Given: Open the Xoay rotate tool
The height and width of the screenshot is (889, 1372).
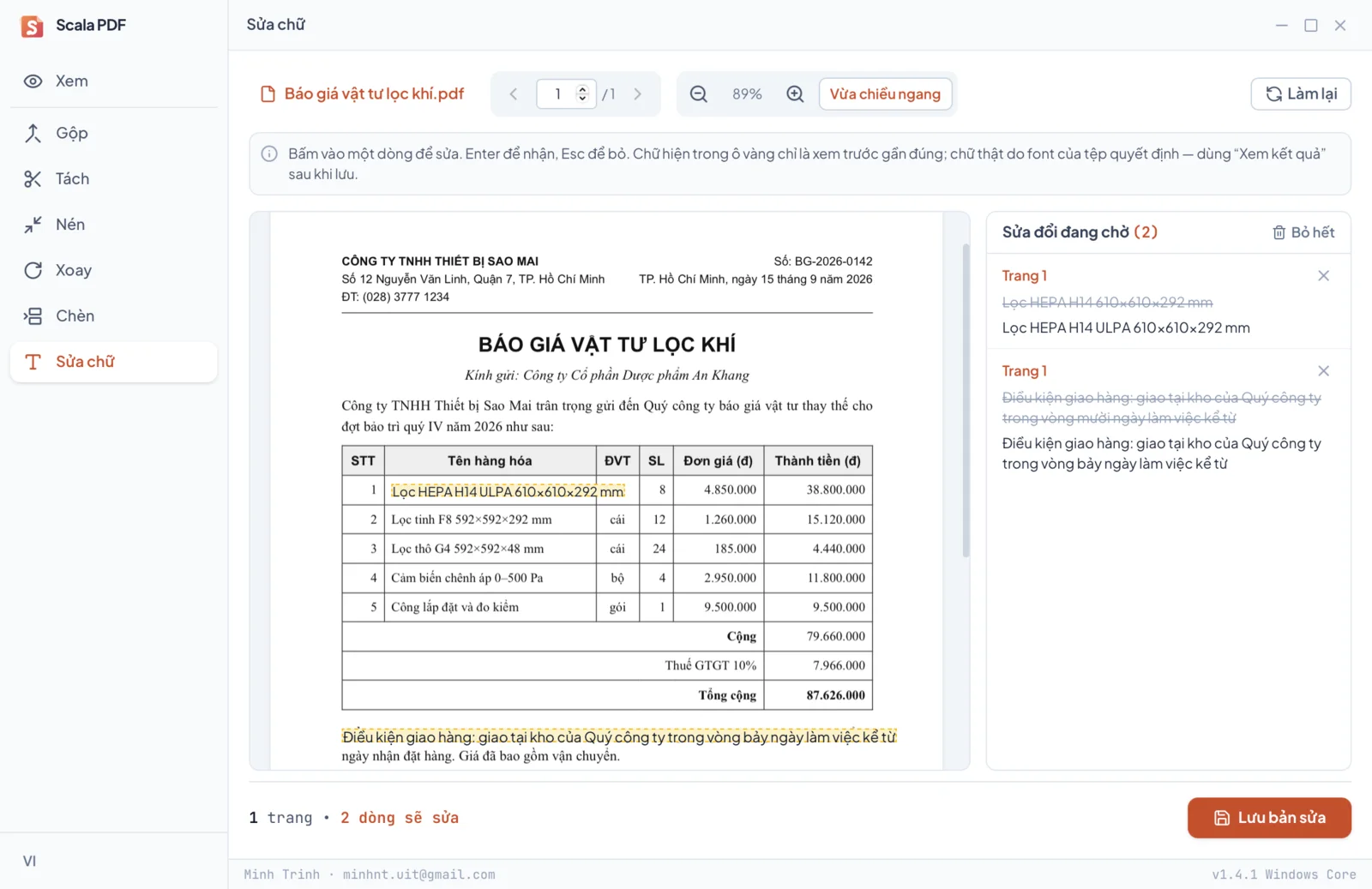Looking at the screenshot, I should tap(113, 270).
